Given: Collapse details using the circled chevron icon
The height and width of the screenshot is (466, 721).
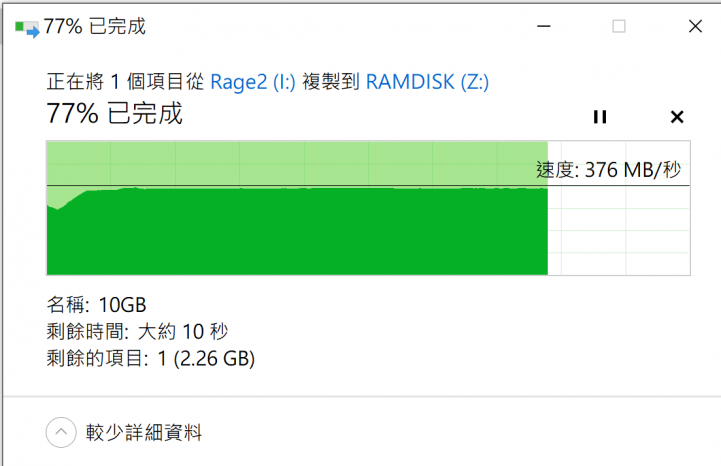Looking at the screenshot, I should 61,432.
